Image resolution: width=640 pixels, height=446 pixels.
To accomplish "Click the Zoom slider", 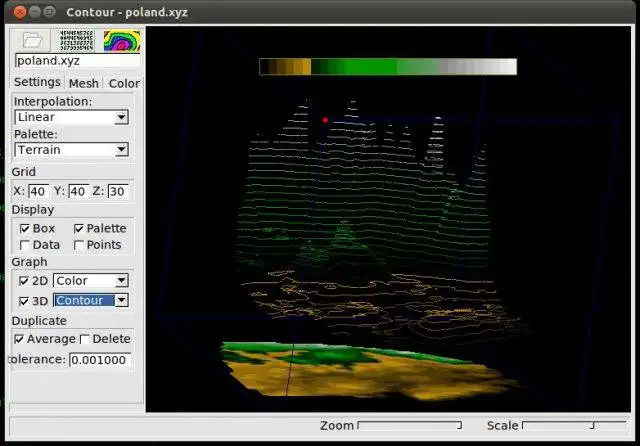I will [x=409, y=425].
